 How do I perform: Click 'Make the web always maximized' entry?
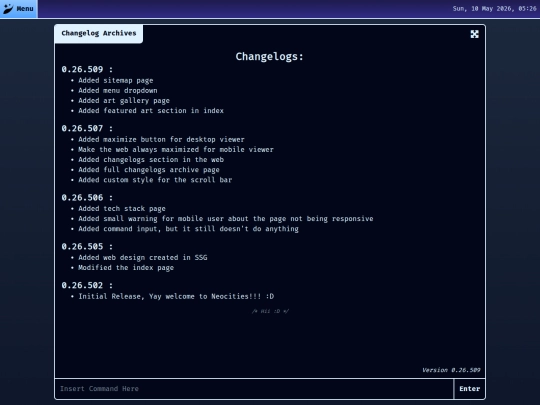176,149
